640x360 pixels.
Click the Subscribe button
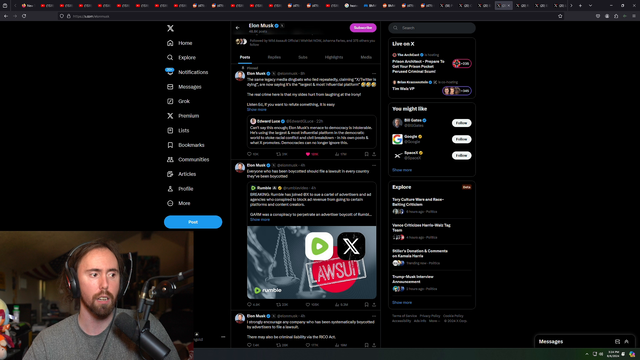[x=363, y=28]
